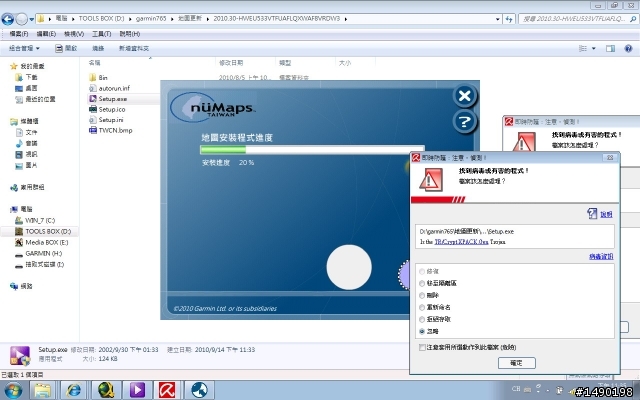Open the 說明(H) menu
The image size is (640, 400).
[x=130, y=34]
